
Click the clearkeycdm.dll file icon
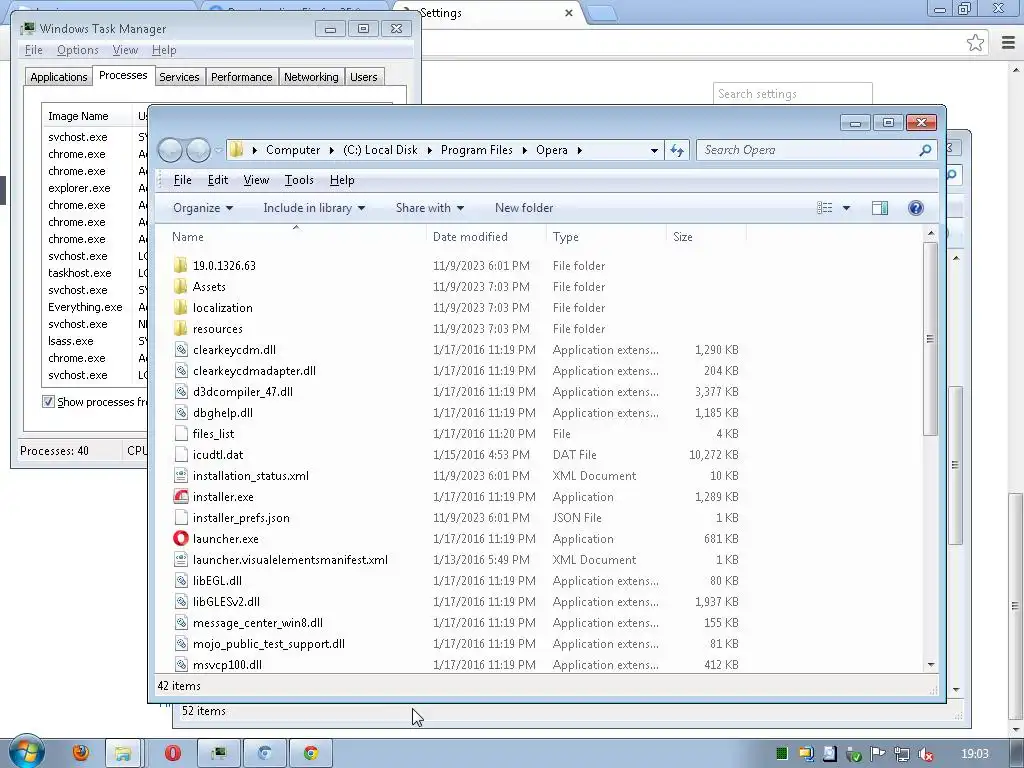pos(181,350)
